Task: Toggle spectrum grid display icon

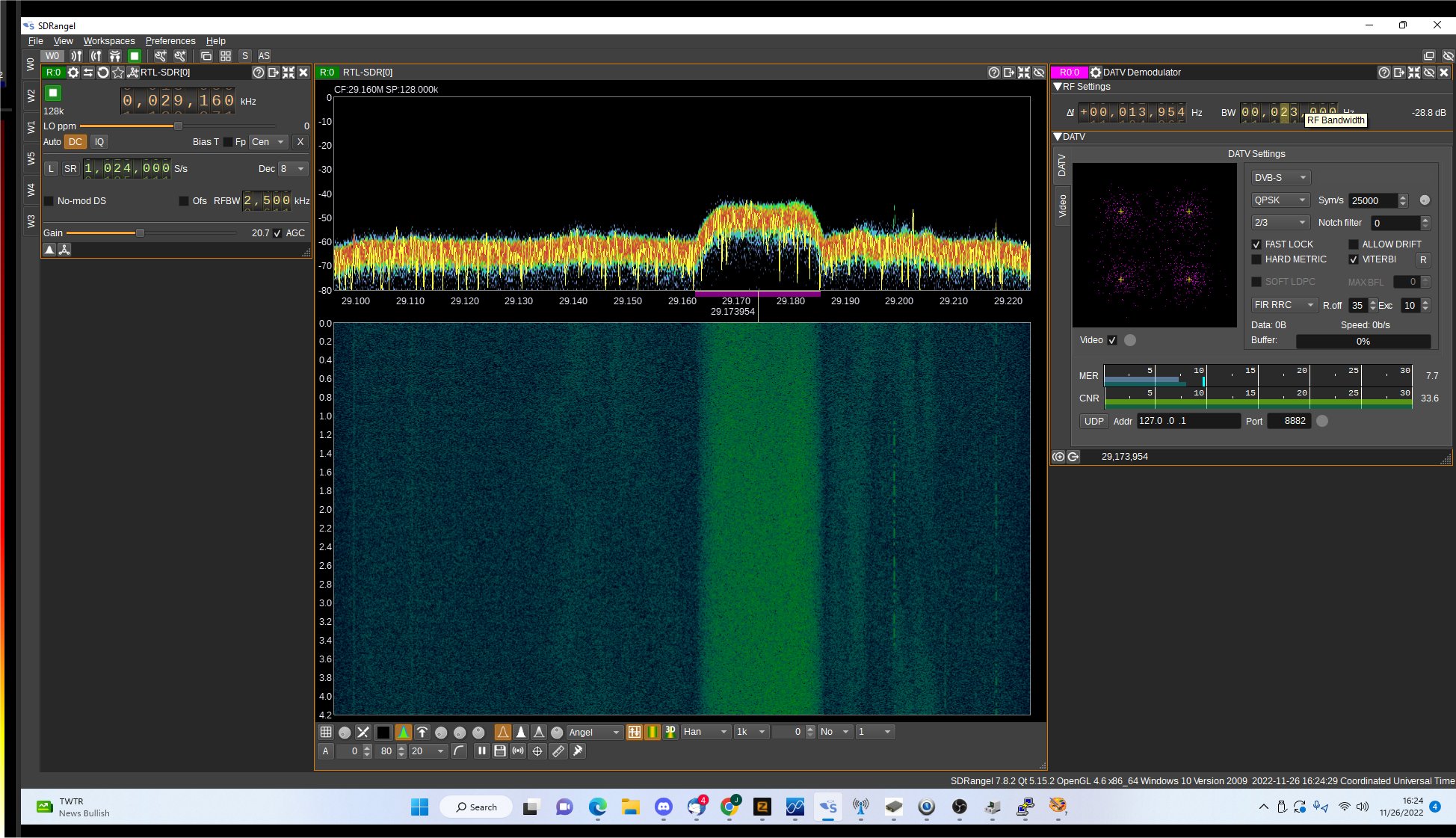Action: tap(326, 732)
